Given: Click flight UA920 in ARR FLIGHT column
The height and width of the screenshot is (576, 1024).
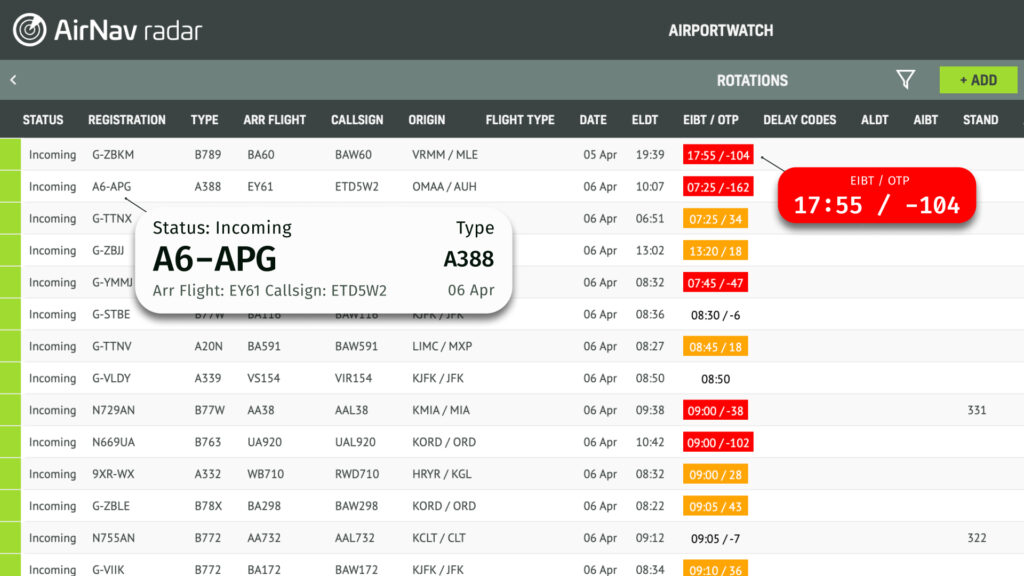Looking at the screenshot, I should click(264, 443).
